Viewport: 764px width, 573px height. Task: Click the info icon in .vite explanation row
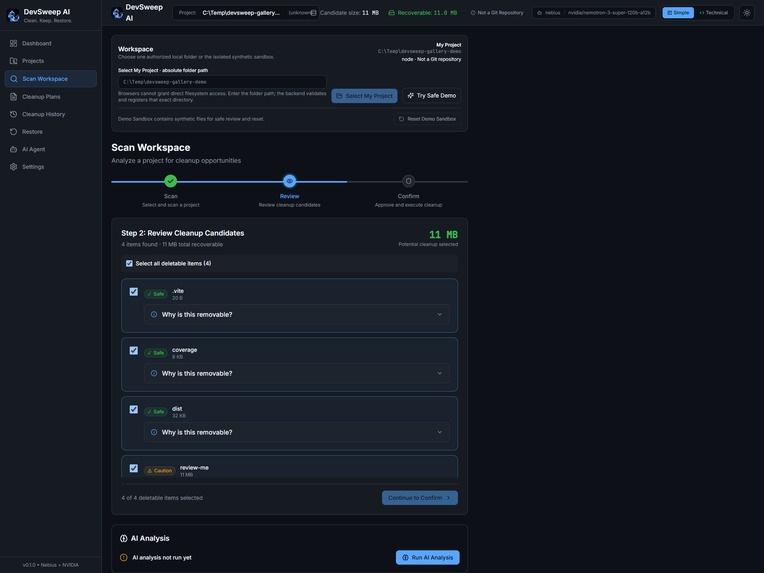pos(154,314)
